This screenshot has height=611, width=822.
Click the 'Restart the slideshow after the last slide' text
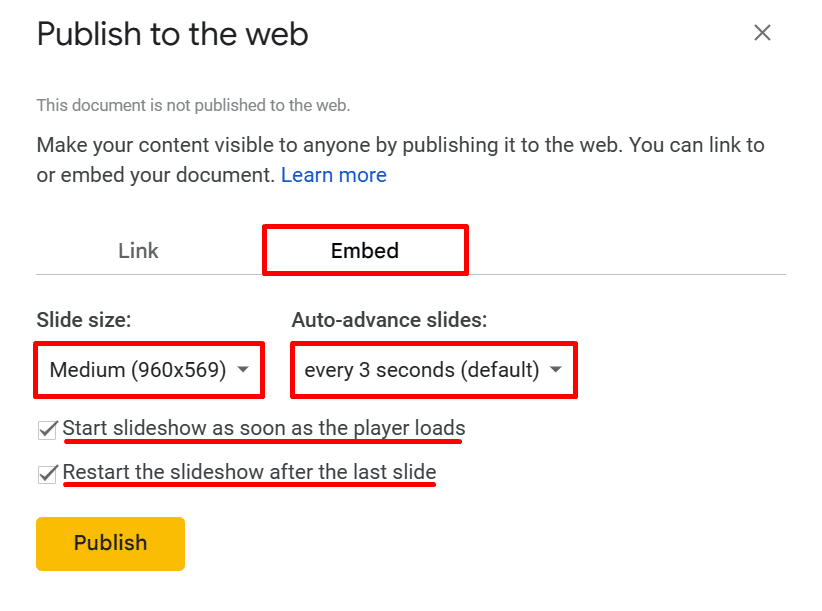249,471
